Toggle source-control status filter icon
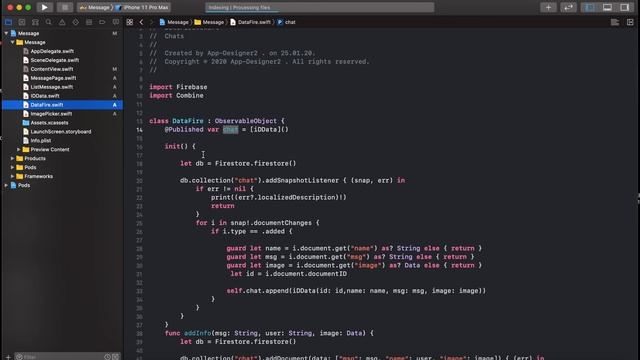640x360 pixels. [x=116, y=357]
